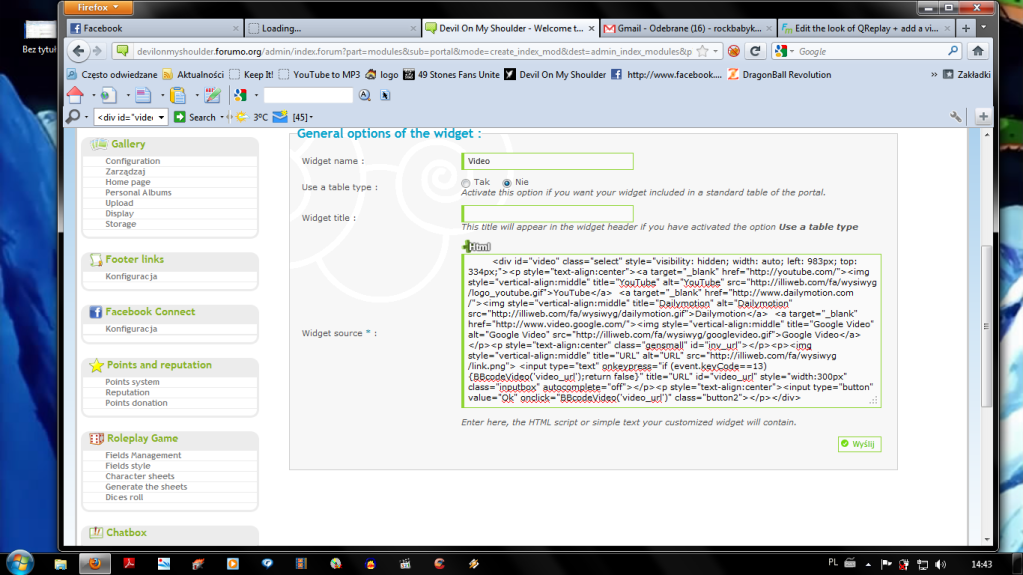
Task: Open the Character sheets link
Action: [x=140, y=476]
